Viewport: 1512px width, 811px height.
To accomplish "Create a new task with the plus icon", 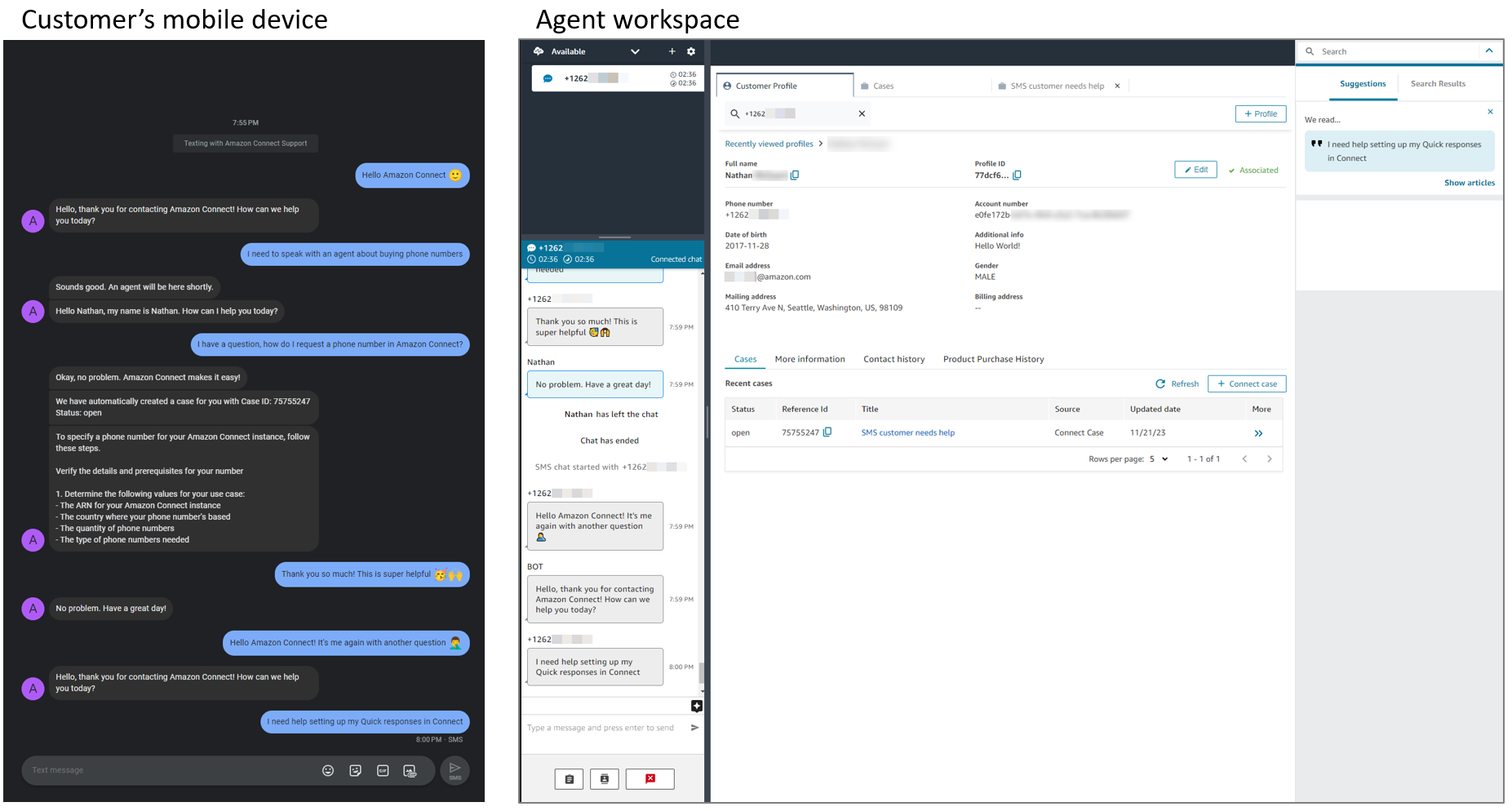I will coord(672,51).
